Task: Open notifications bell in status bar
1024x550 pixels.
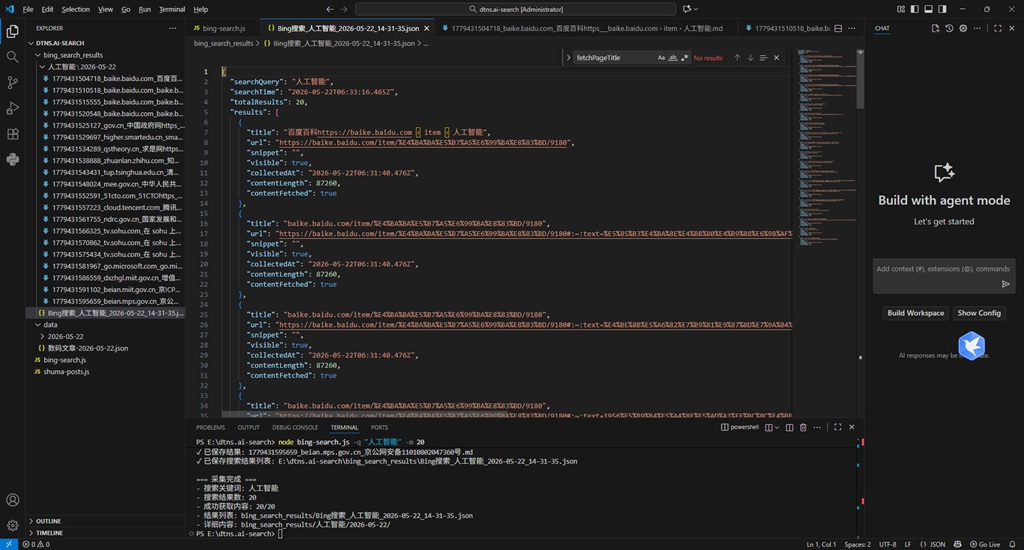Action: [1012, 544]
